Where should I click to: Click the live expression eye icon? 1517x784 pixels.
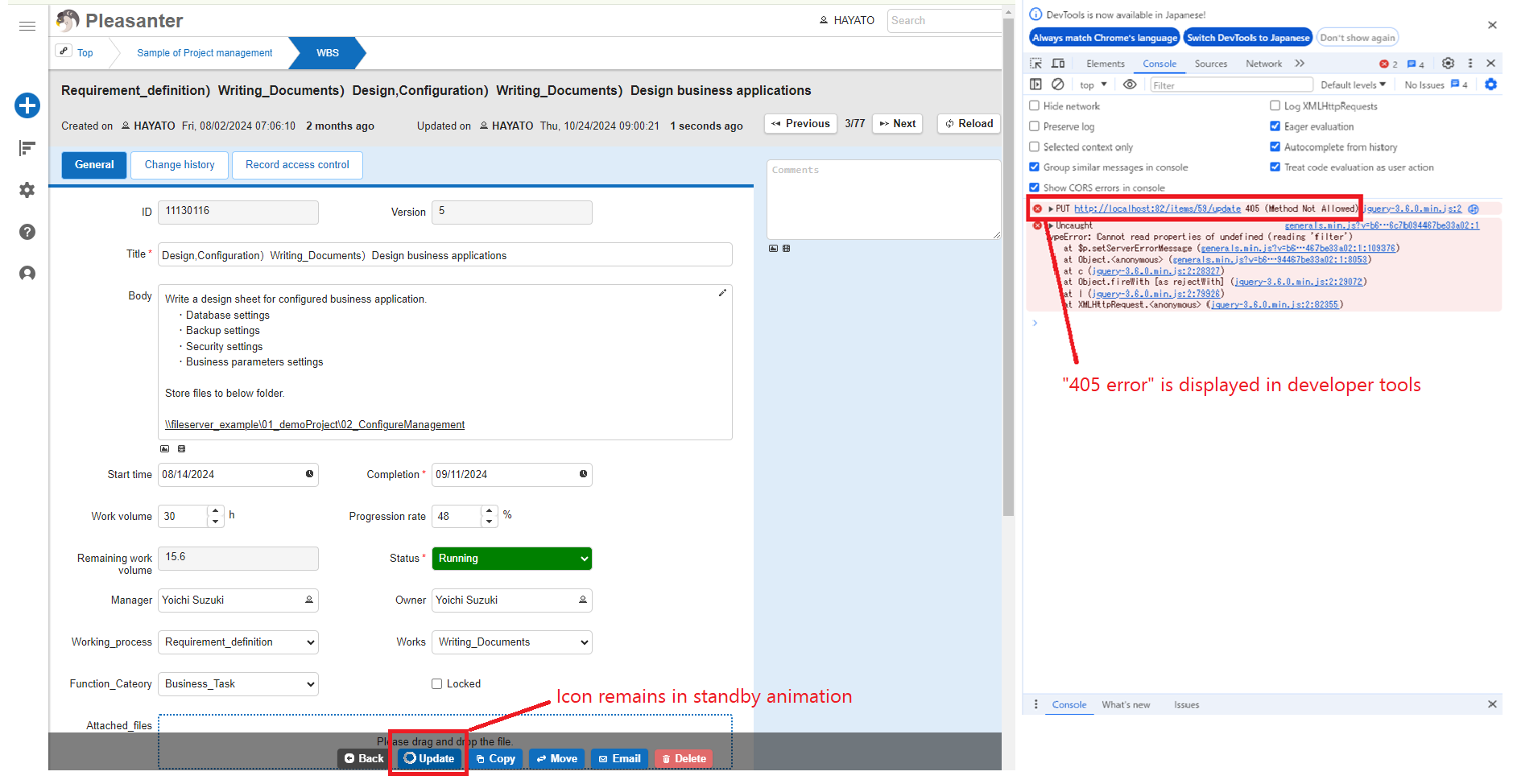tap(1130, 85)
